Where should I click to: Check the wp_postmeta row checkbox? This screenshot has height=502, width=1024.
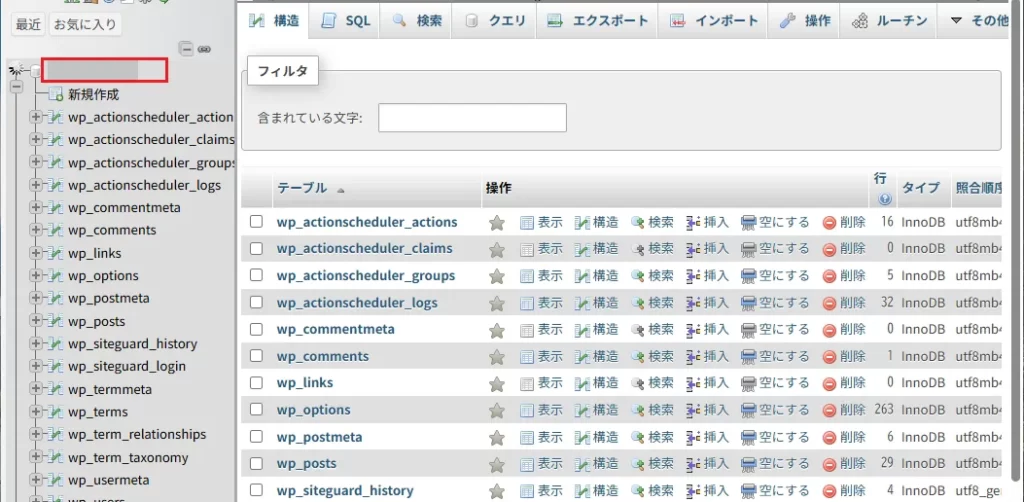coord(256,436)
